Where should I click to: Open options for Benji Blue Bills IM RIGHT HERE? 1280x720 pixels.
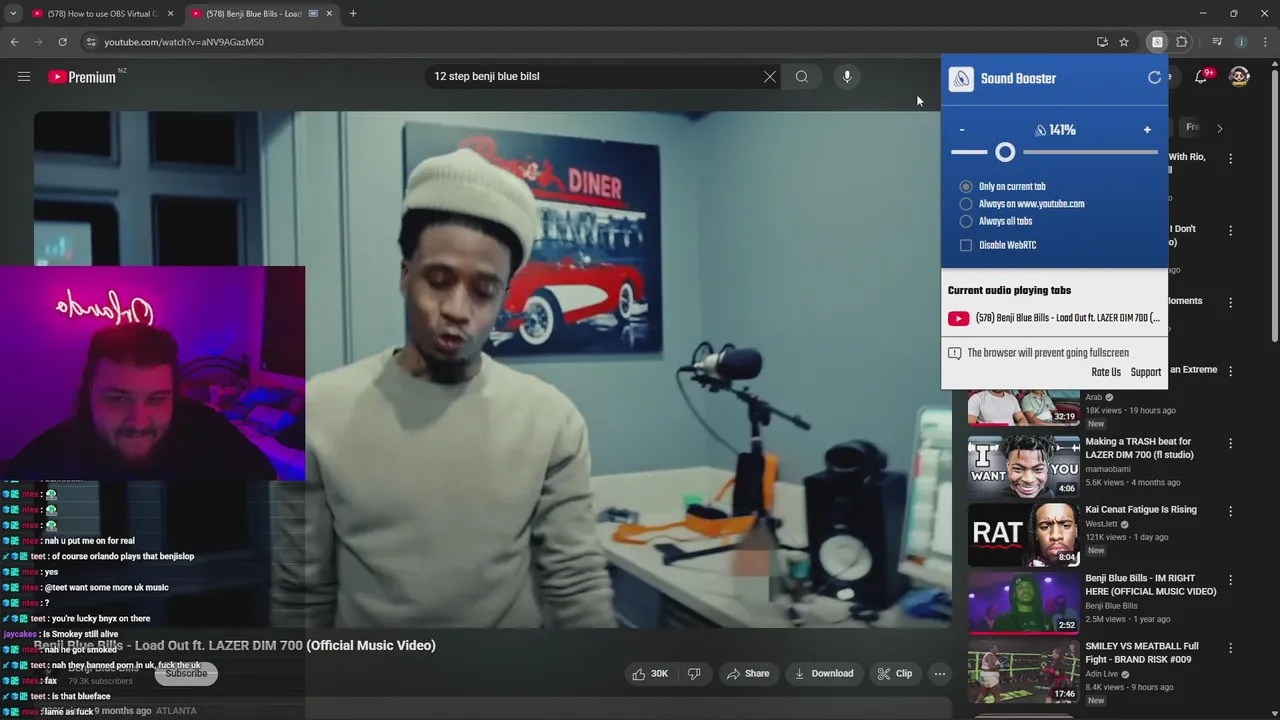pos(1231,580)
